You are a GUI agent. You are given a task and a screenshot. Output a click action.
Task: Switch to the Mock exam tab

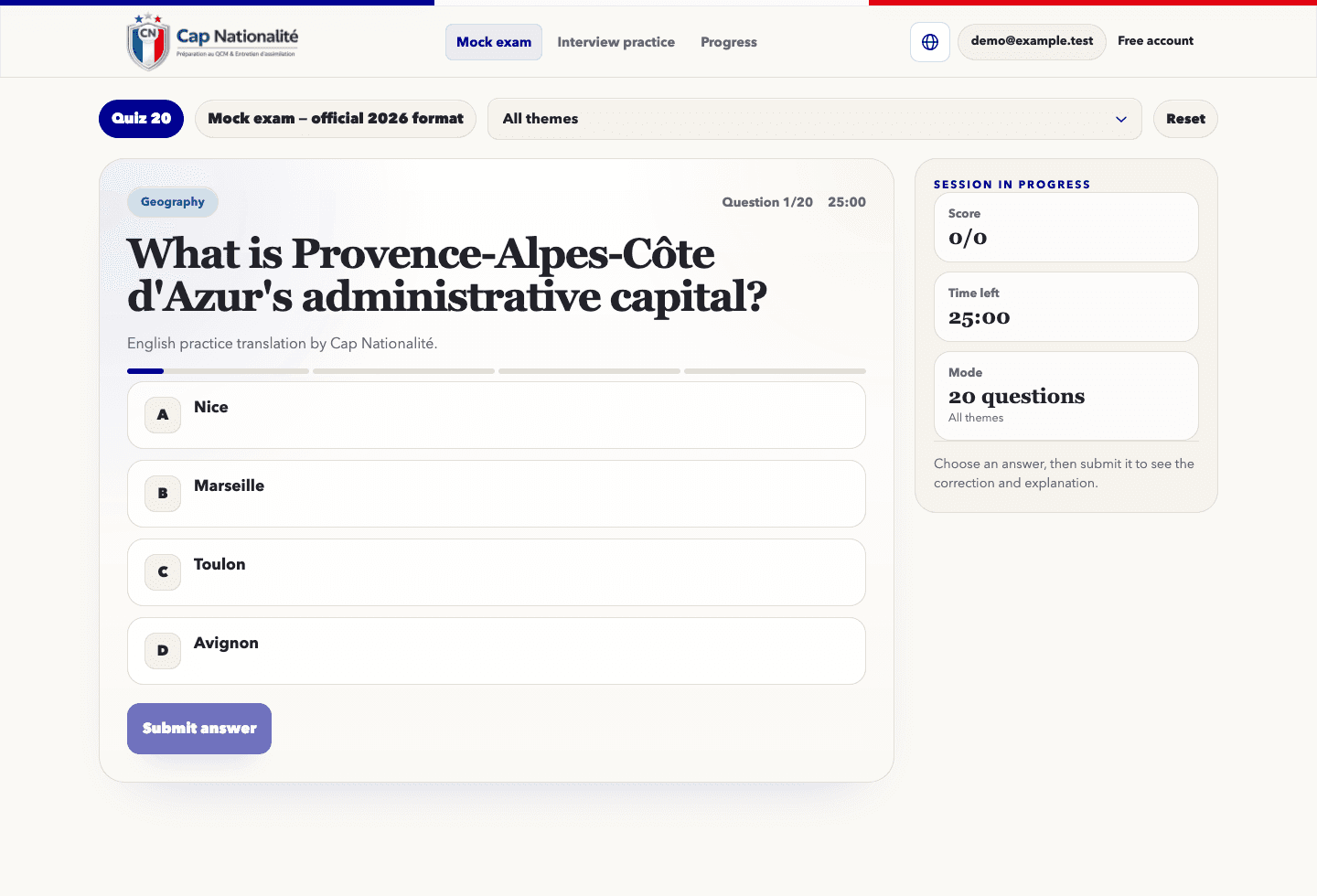[x=494, y=42]
